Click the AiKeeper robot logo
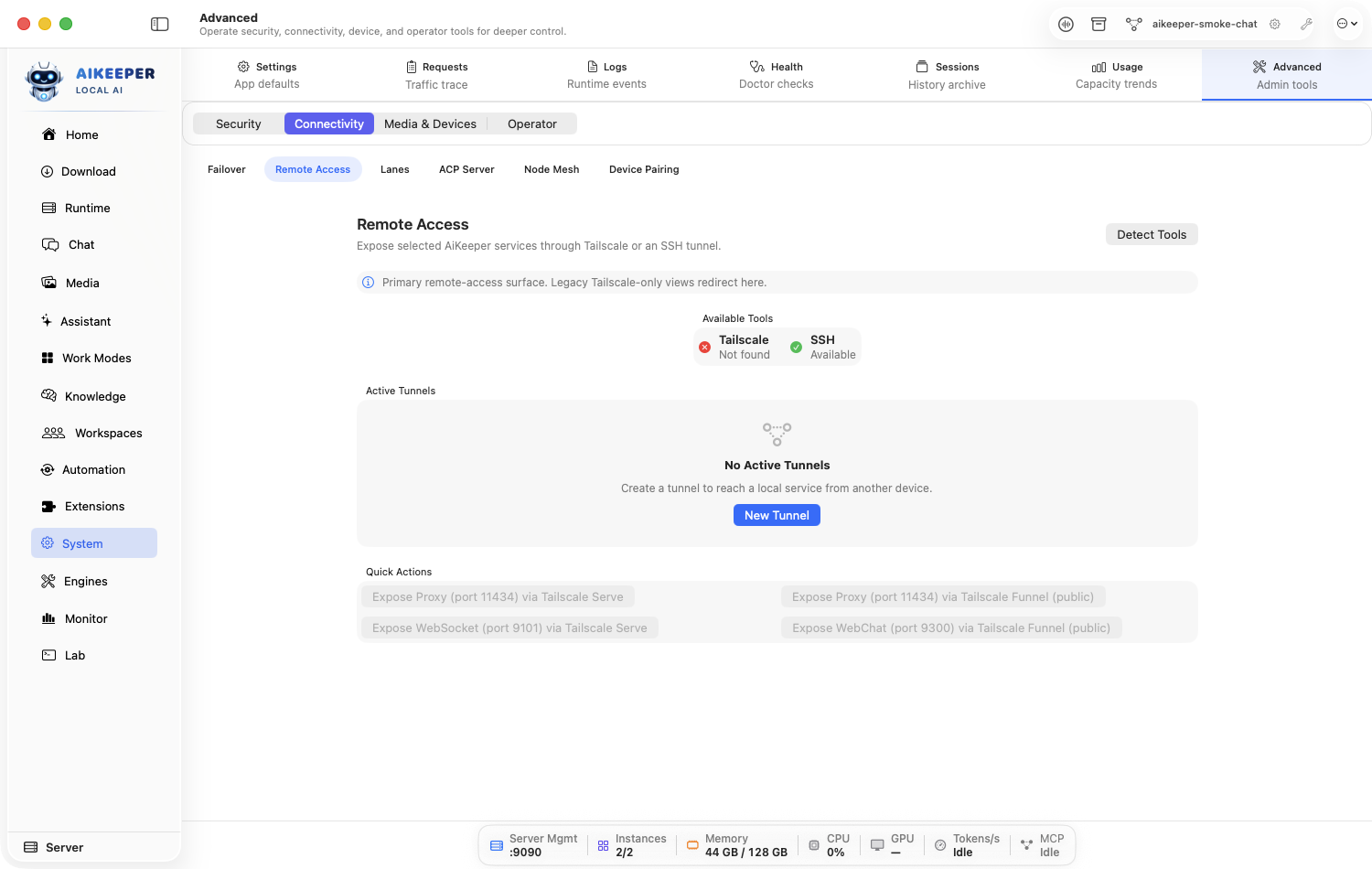This screenshot has width=1372, height=869. (x=44, y=81)
